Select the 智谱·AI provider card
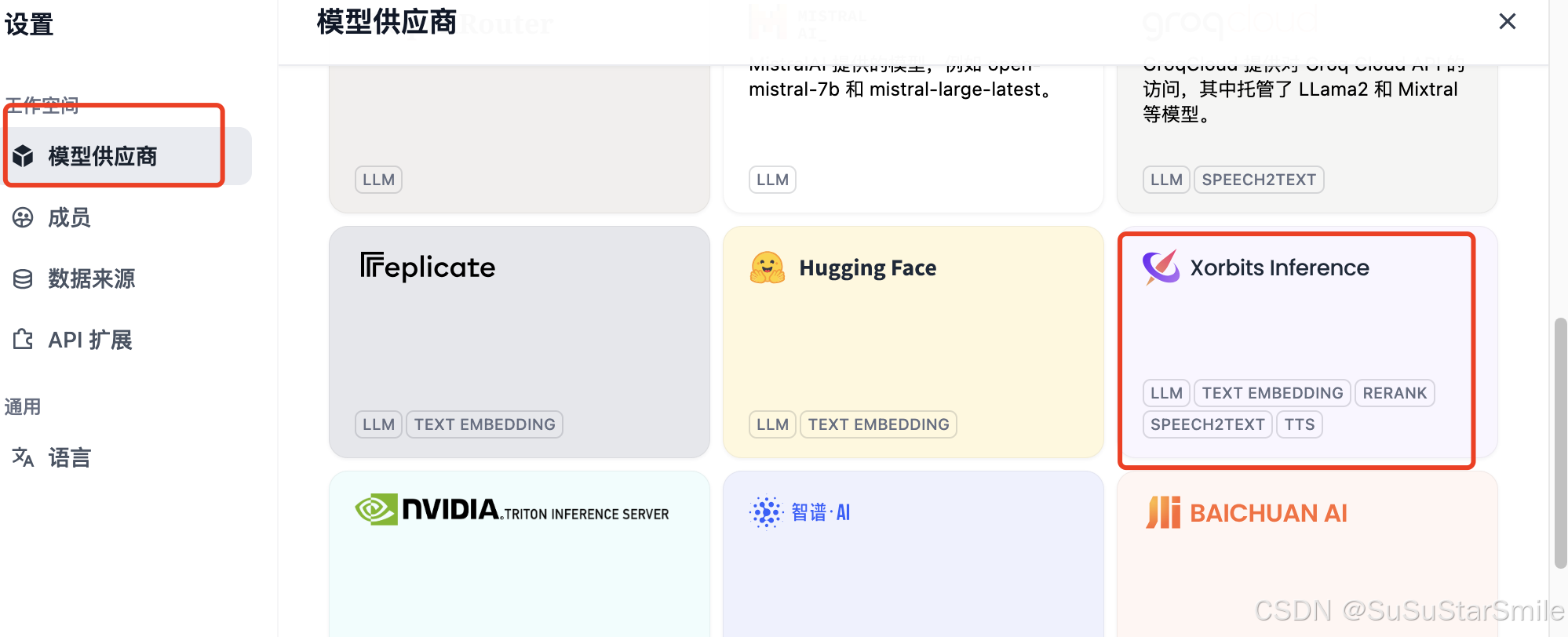This screenshot has width=1568, height=637. (913, 554)
